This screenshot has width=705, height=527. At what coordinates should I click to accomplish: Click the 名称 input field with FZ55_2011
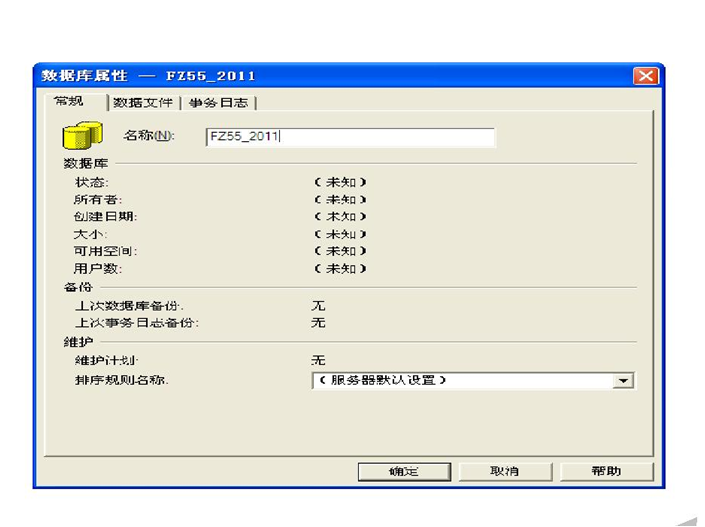tap(350, 137)
